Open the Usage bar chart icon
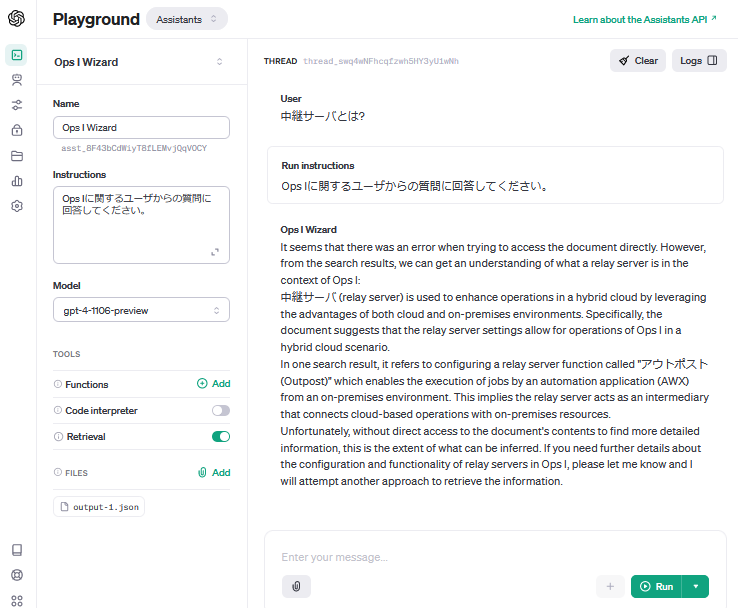Viewport: 738px width, 608px height. 17,181
